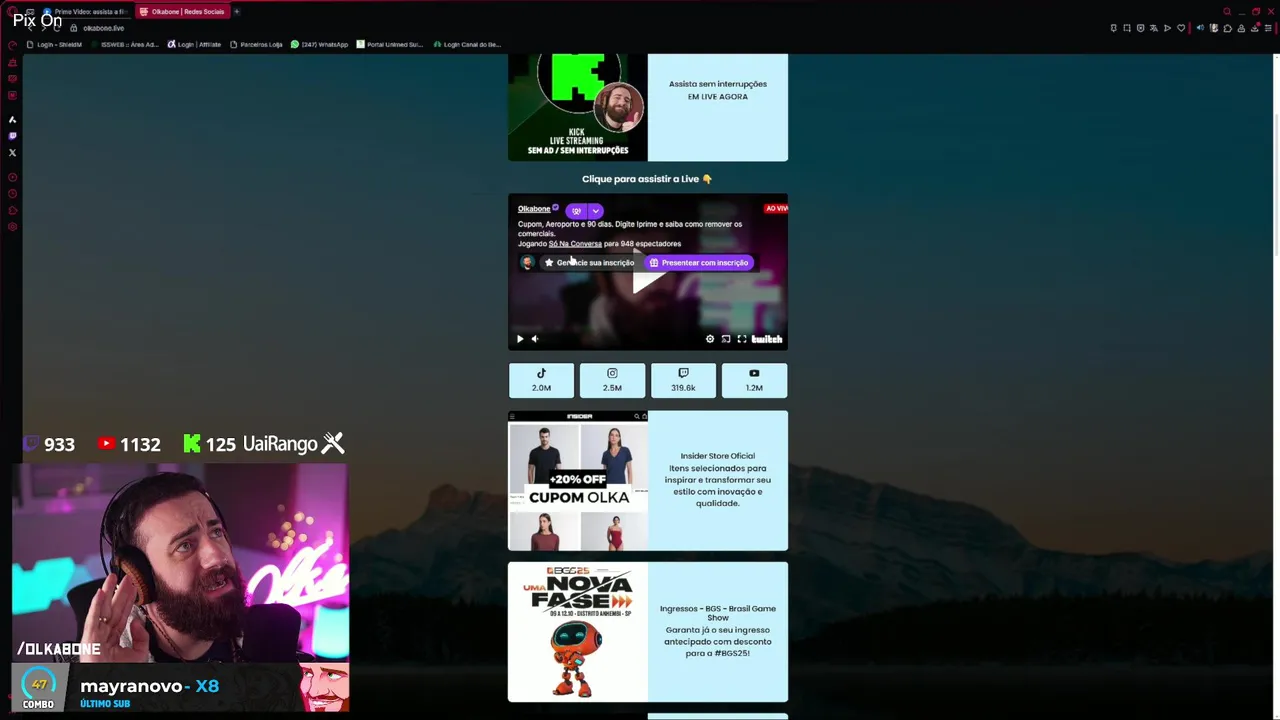Select Olkabone Redes Sociais tab
Screen dimensions: 1280x720
point(181,12)
